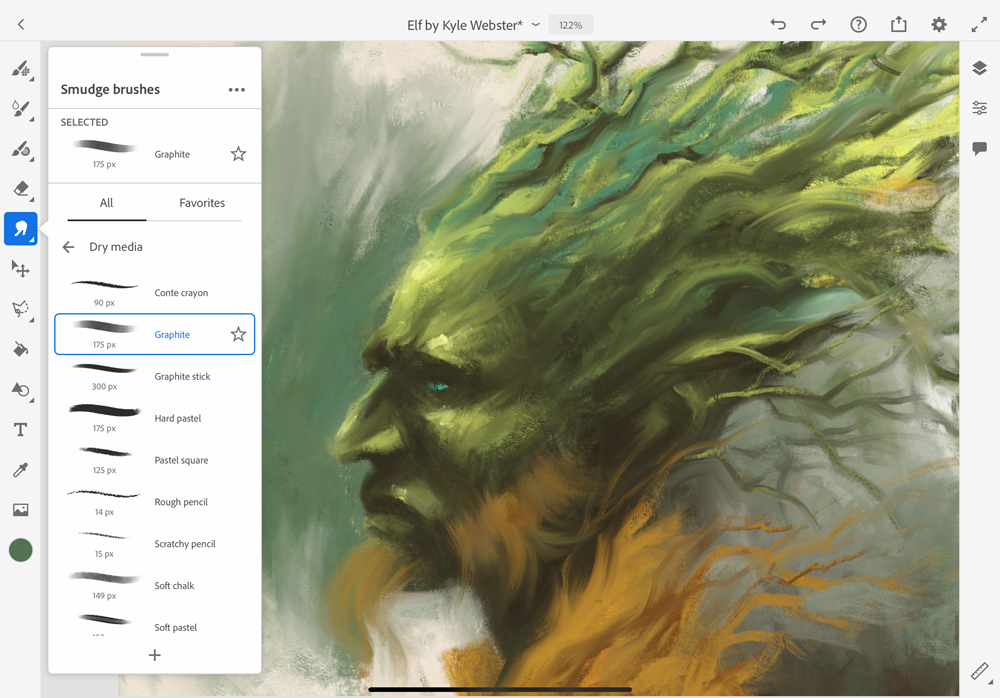
Task: Click the Graphite stroke preview in list
Action: point(105,327)
